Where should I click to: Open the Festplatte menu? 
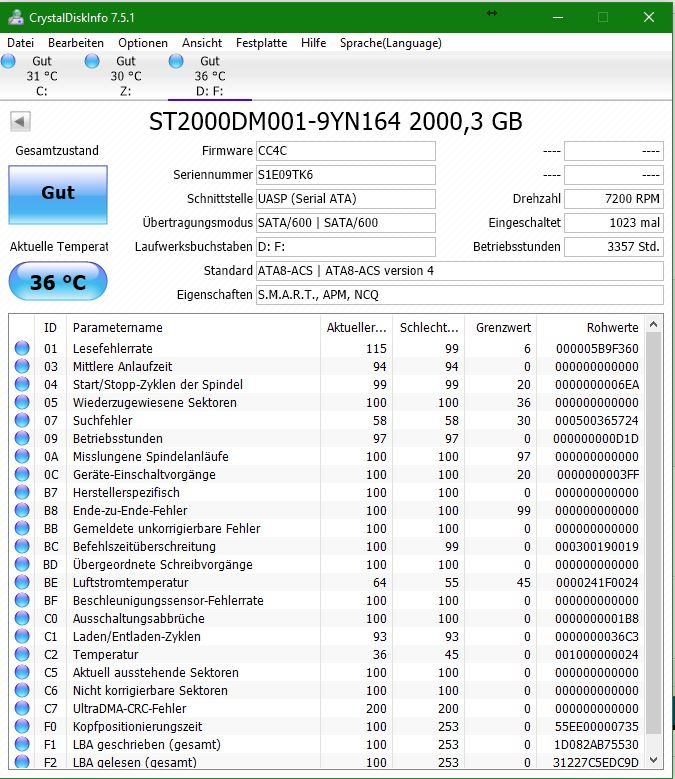point(261,43)
